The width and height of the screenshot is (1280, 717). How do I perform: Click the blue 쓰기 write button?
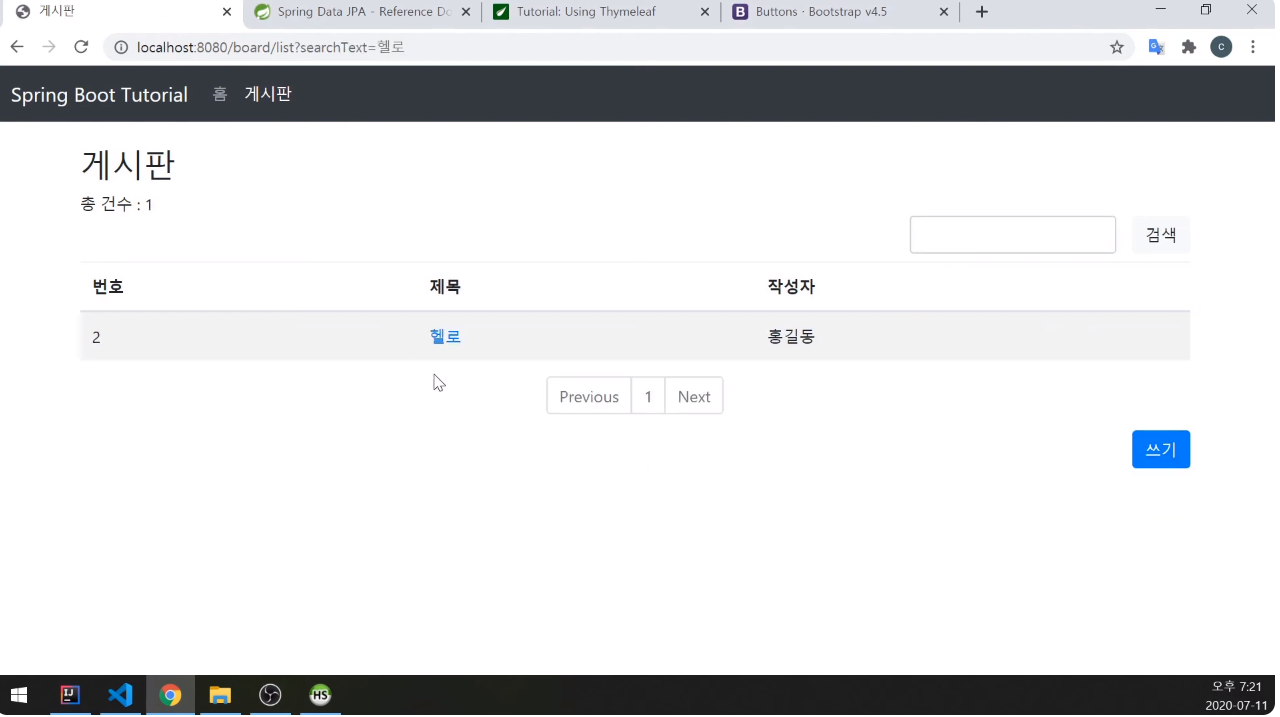(x=1161, y=449)
